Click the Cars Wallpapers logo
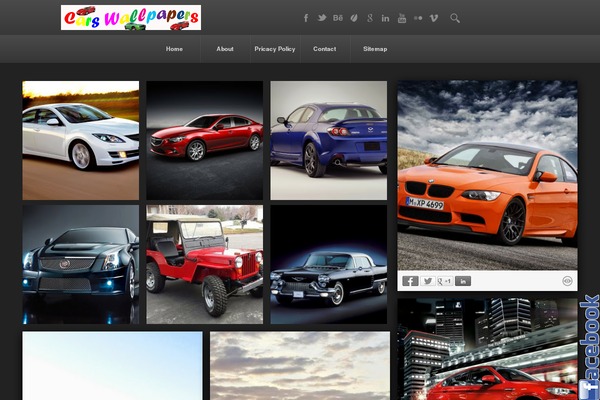Screen dimensions: 600x400 pyautogui.click(x=131, y=18)
